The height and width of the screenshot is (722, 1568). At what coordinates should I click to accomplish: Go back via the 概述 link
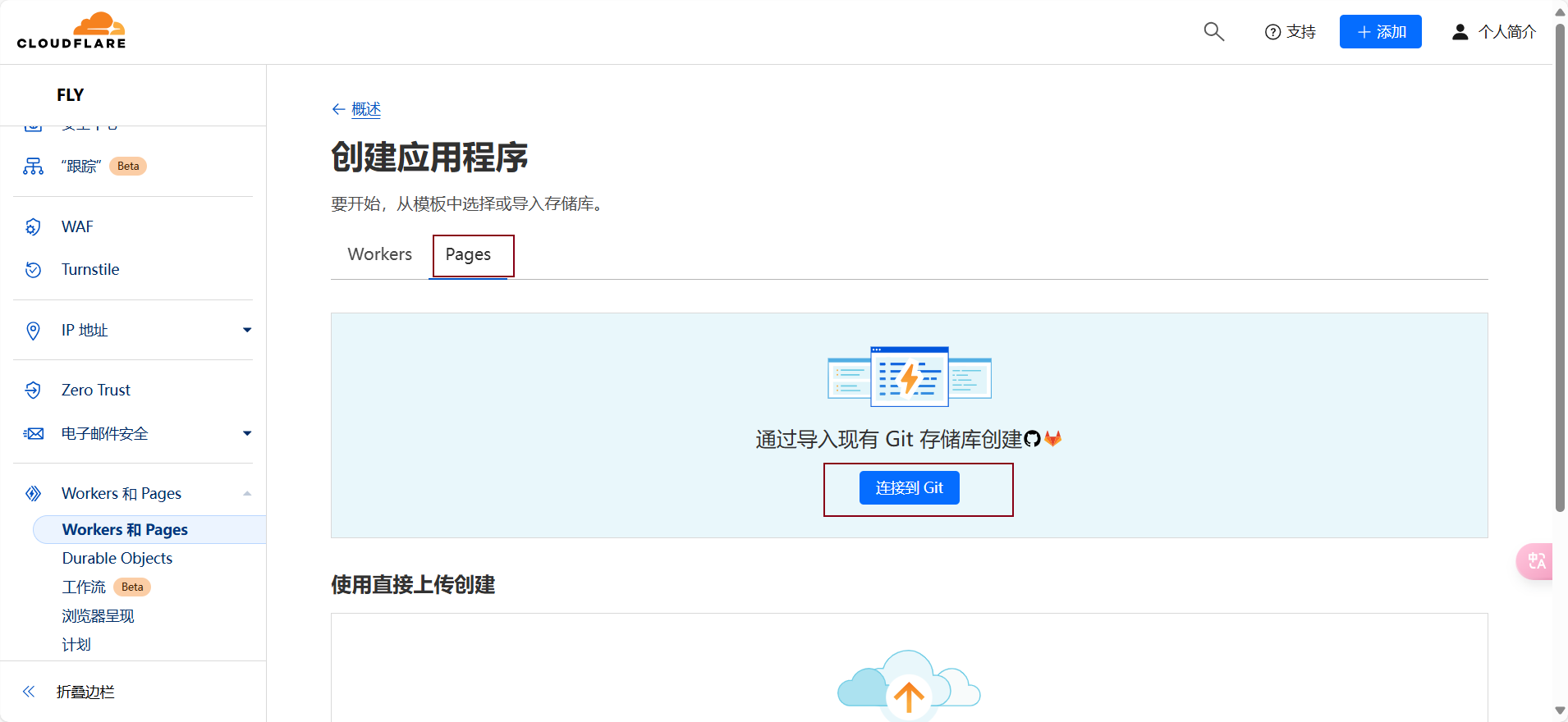click(366, 109)
